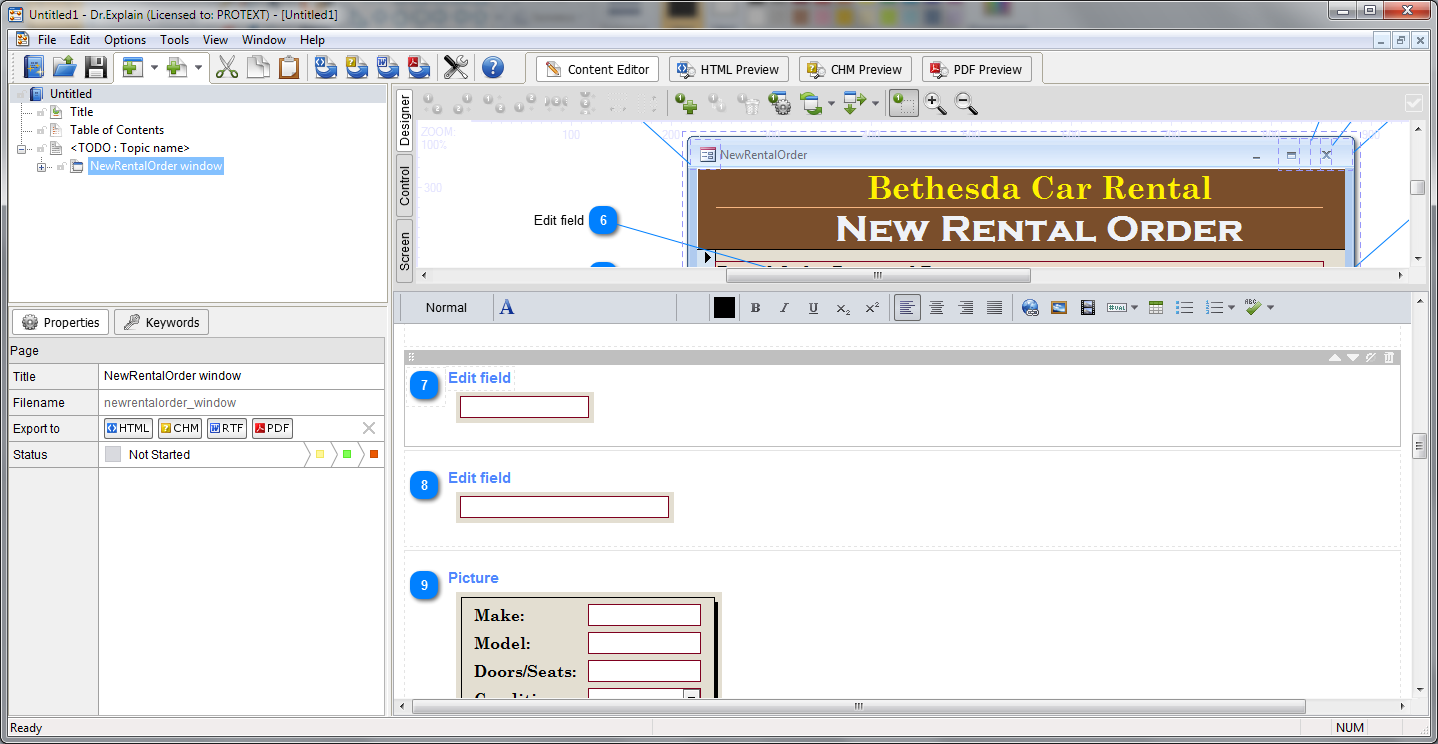Switch to CHM Preview tab
This screenshot has height=744, width=1438.
[855, 69]
